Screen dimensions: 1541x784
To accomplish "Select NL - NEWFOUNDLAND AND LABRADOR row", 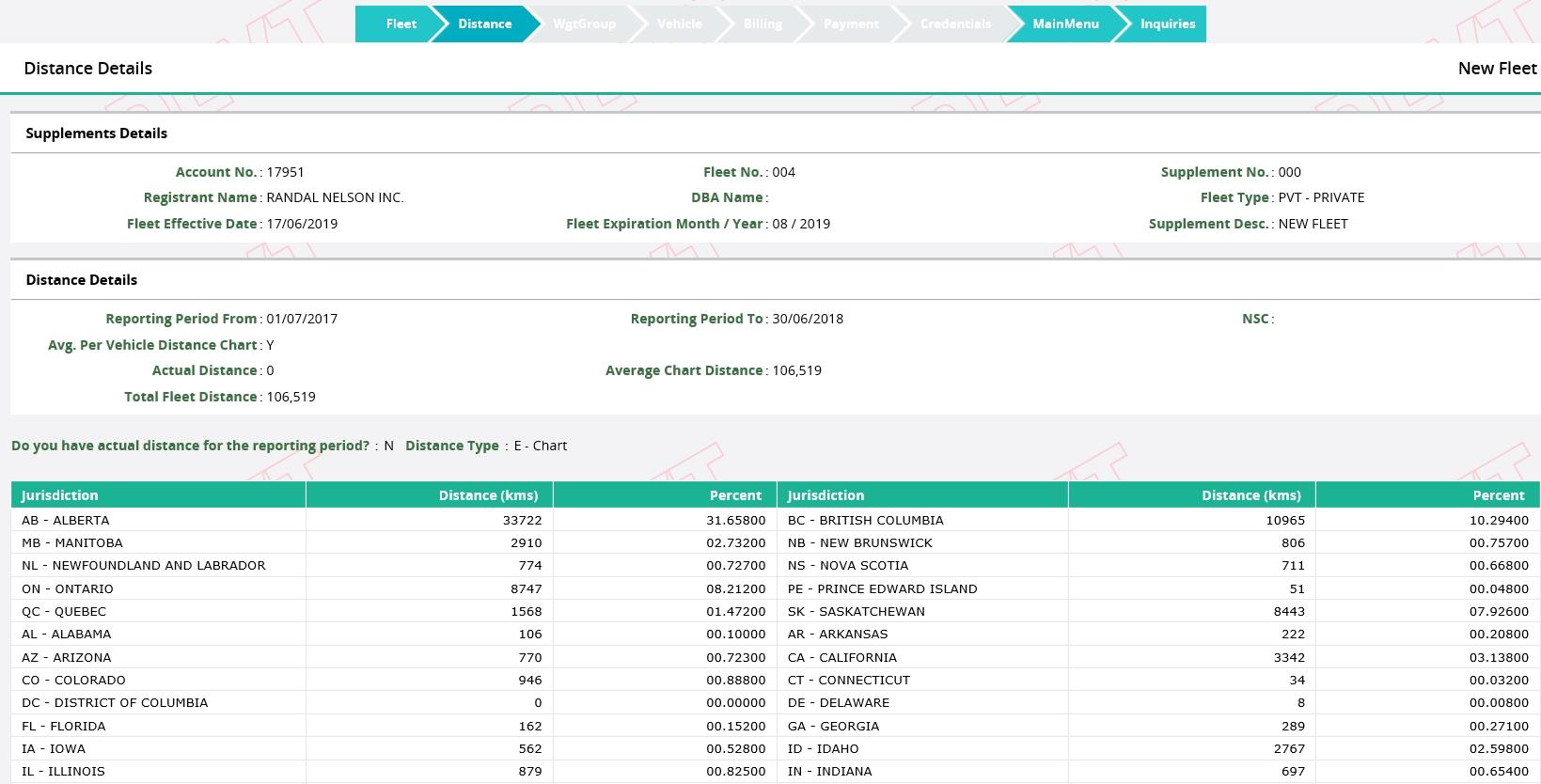I will [x=394, y=565].
